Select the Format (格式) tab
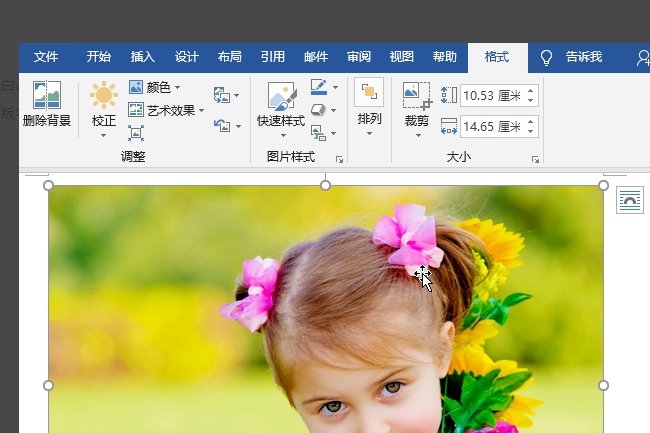650x433 pixels. (x=497, y=57)
